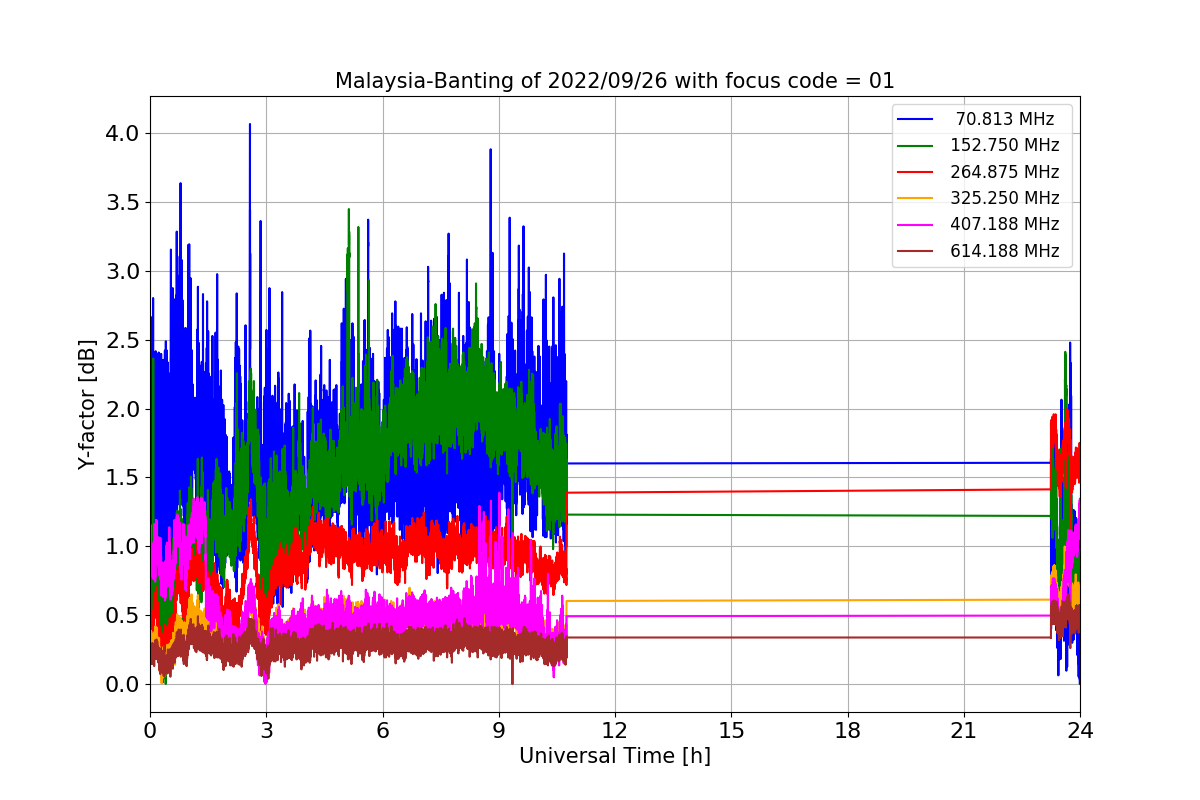1200x800 pixels.
Task: Click the orange line swatch in legend
Action: (915, 199)
